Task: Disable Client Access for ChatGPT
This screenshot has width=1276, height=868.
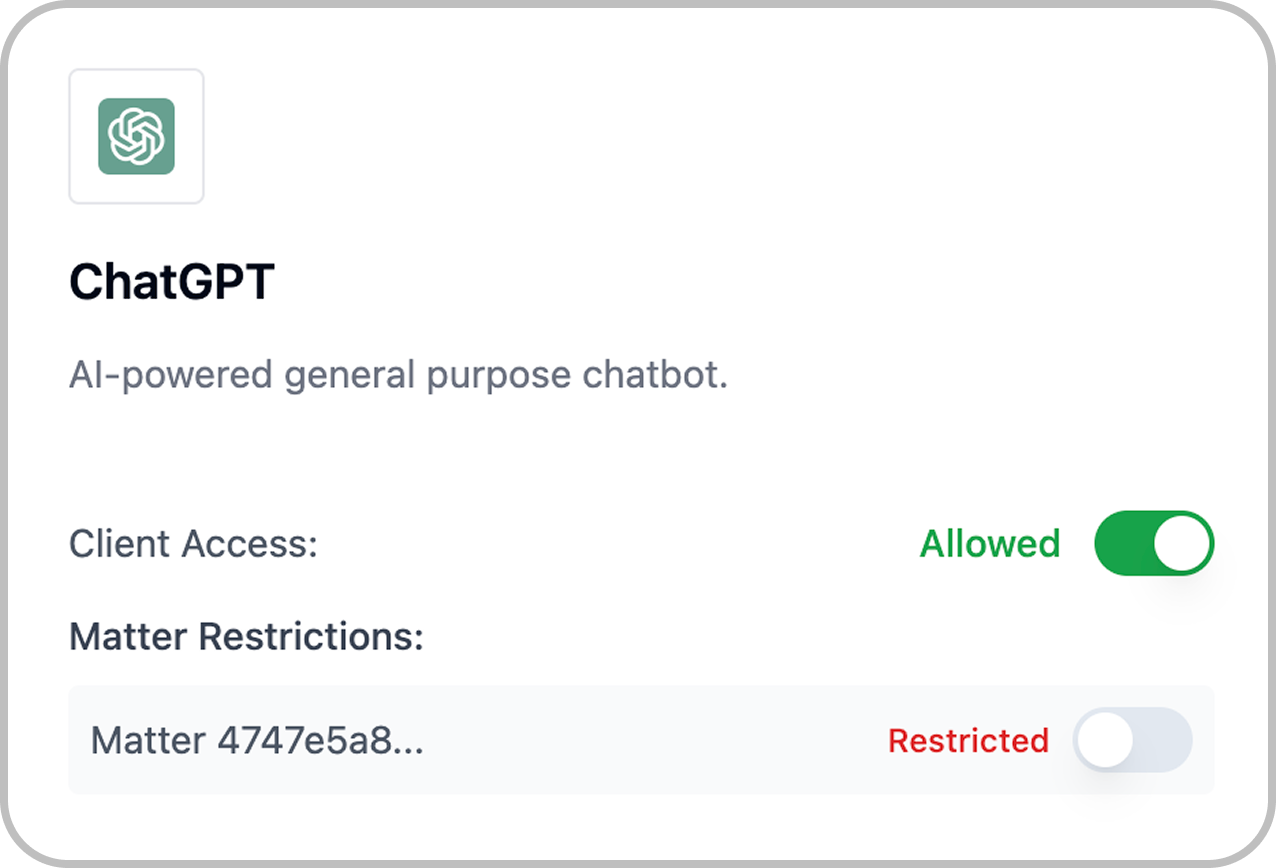Action: click(x=1154, y=543)
